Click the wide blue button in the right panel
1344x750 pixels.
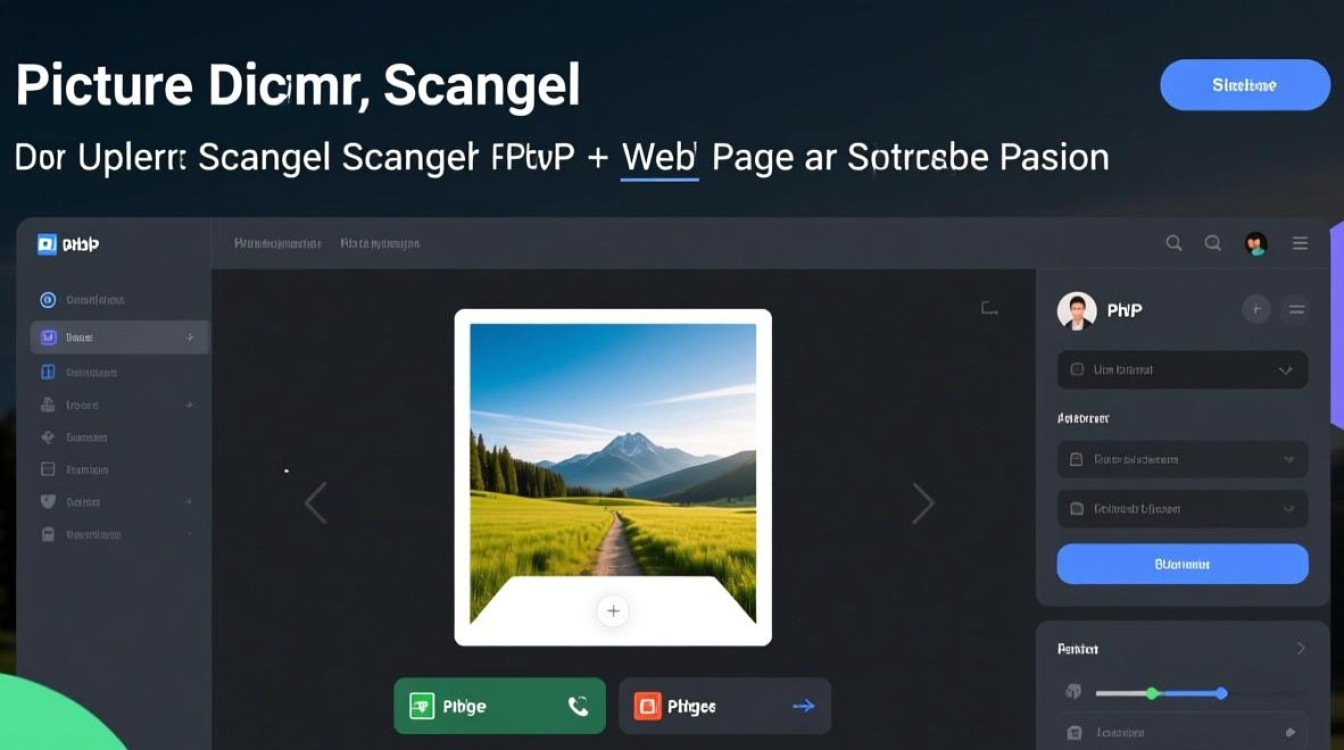click(x=1182, y=564)
